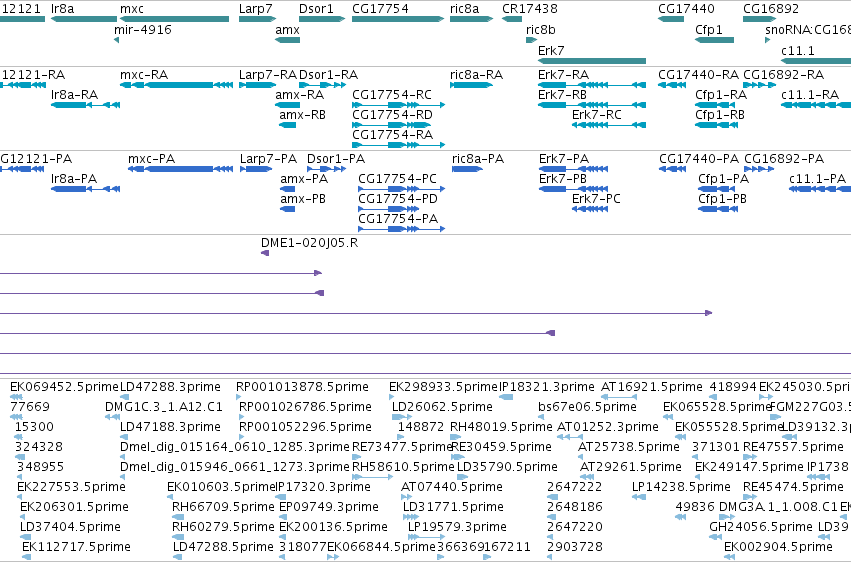The width and height of the screenshot is (851, 562).
Task: Select the Larp7 gene feature
Action: point(257,19)
